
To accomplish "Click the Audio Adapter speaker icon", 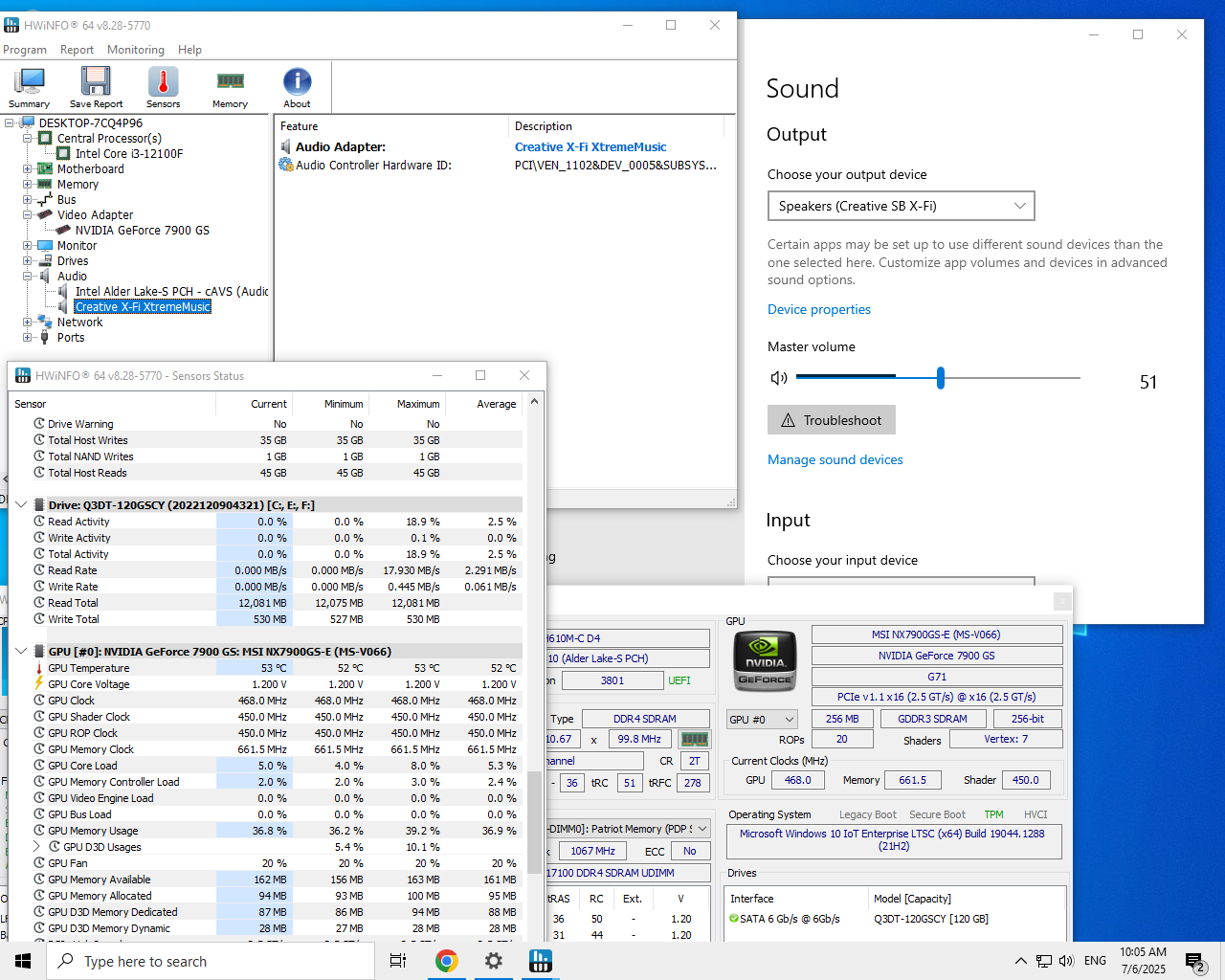I will [285, 146].
